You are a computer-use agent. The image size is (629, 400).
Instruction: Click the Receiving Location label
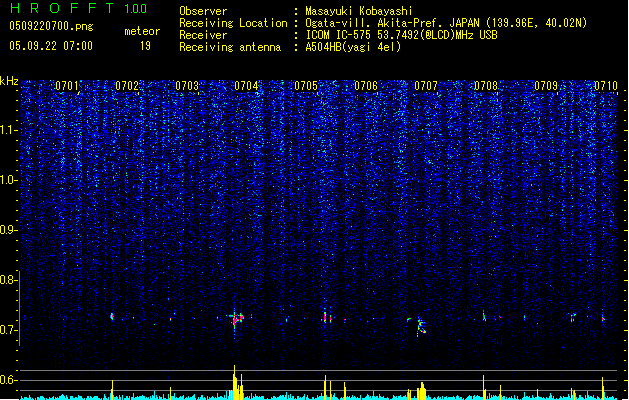pyautogui.click(x=233, y=23)
